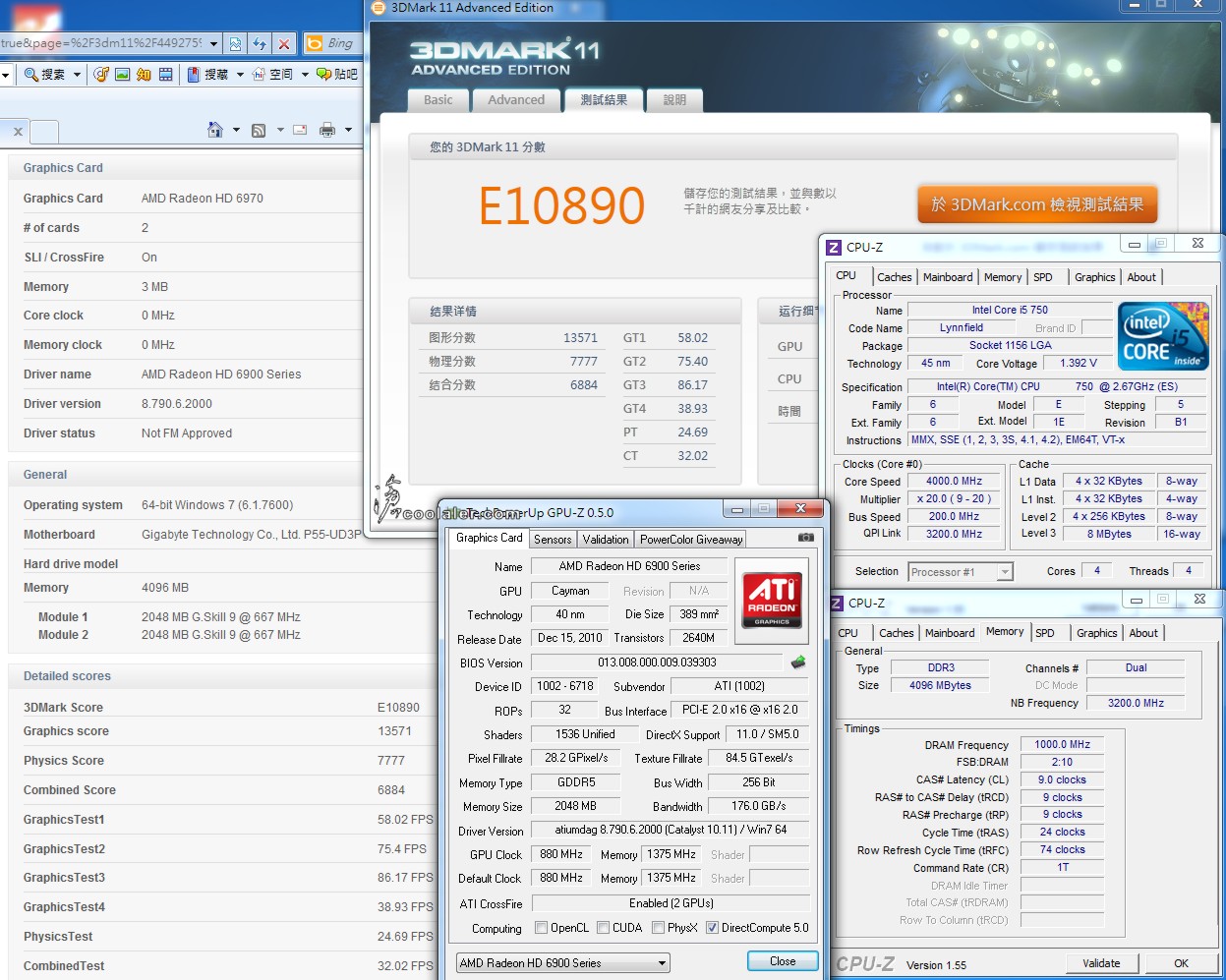Click the Z icon of the CPU-Z Memory window
The width and height of the screenshot is (1226, 980).
(x=837, y=603)
